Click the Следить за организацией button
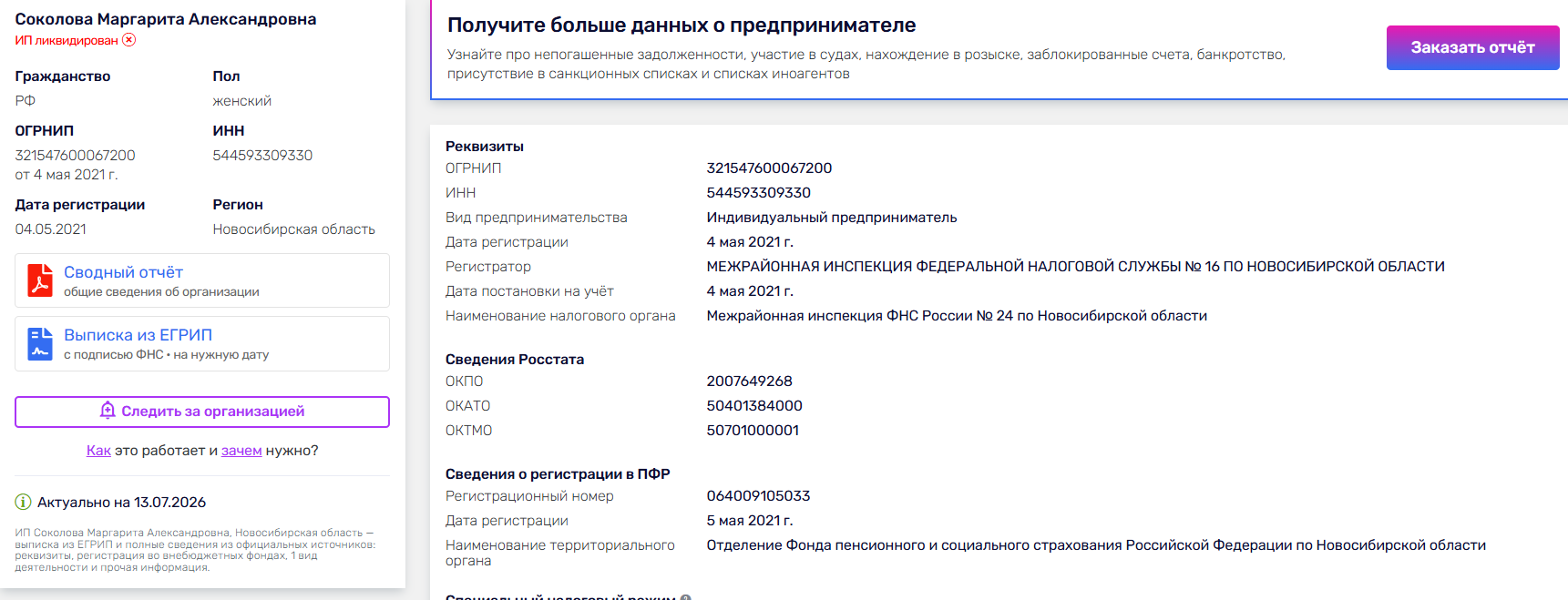Screen dimensions: 1568x600 (x=202, y=412)
